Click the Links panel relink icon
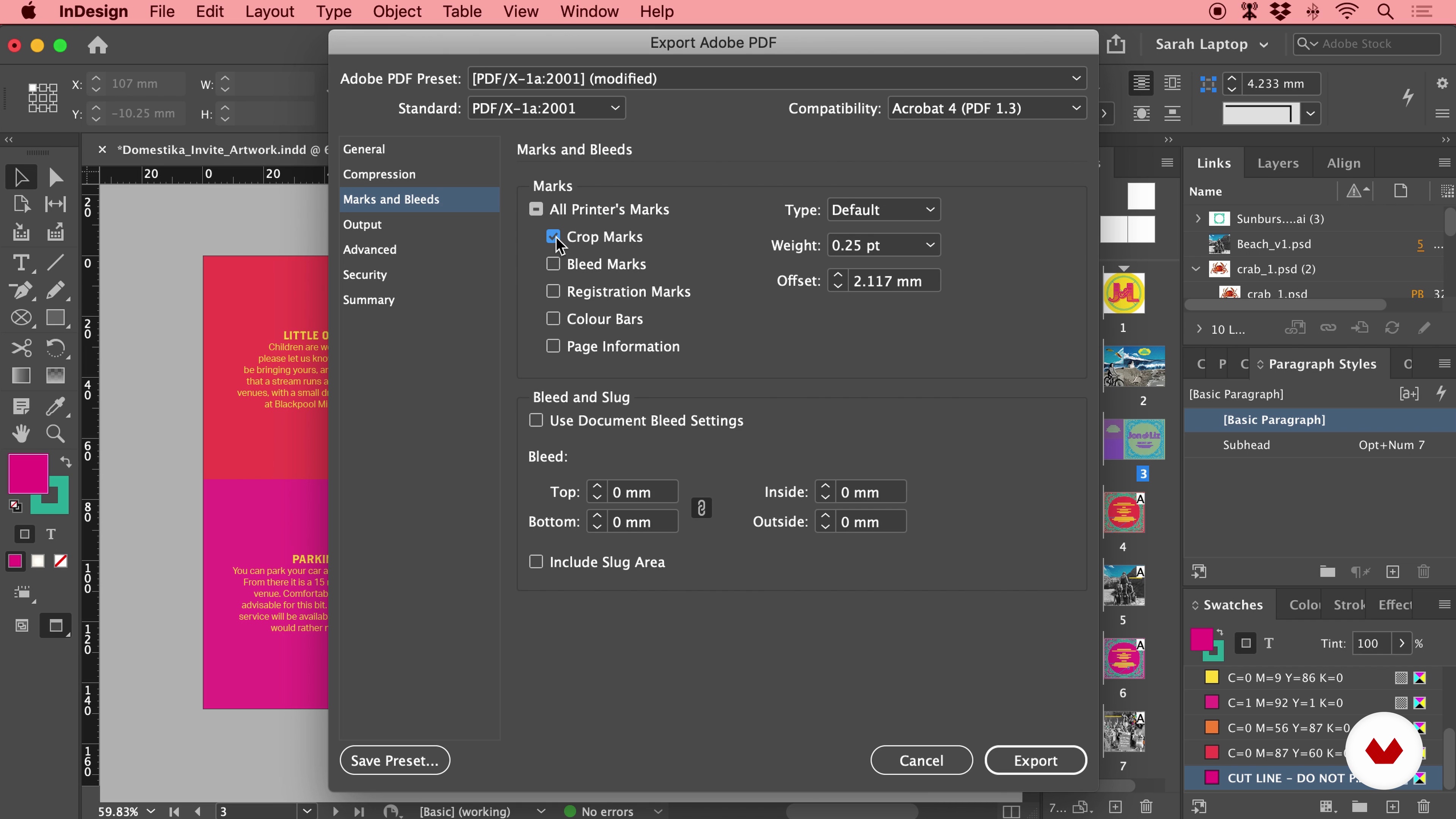Screen dimensions: 1456x819 click(1328, 328)
